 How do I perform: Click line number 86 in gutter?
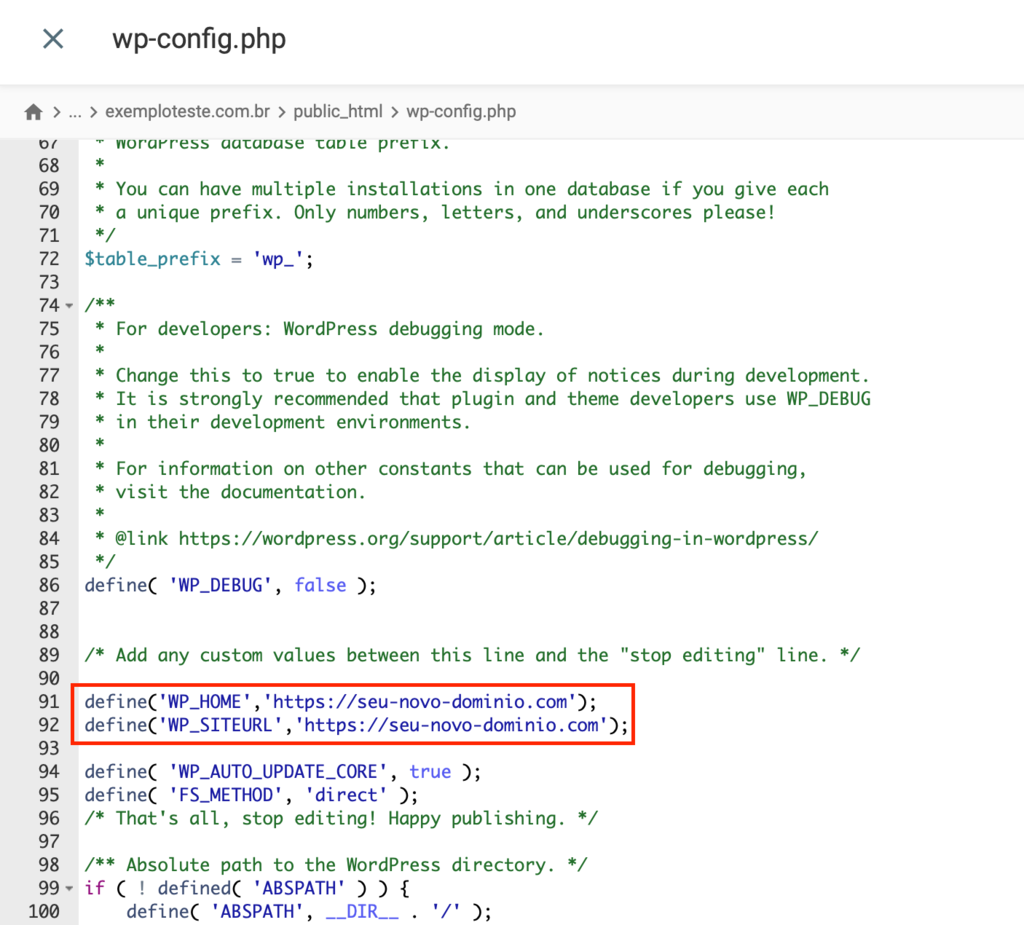[49, 585]
